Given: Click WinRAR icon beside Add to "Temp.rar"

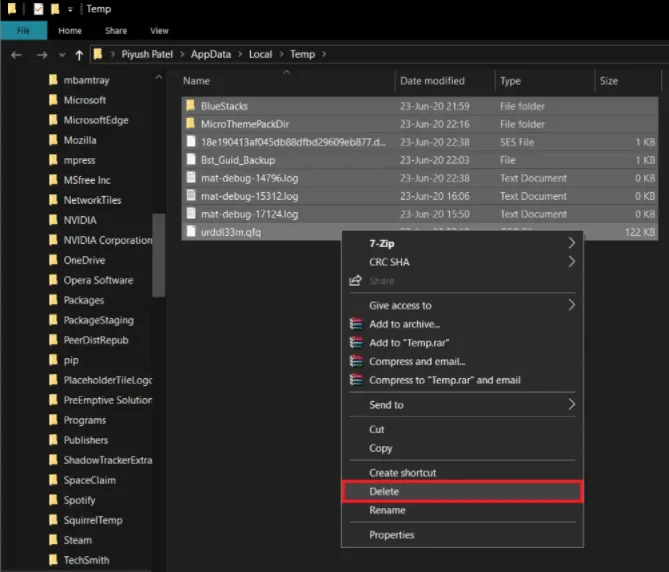Looking at the screenshot, I should [x=356, y=343].
